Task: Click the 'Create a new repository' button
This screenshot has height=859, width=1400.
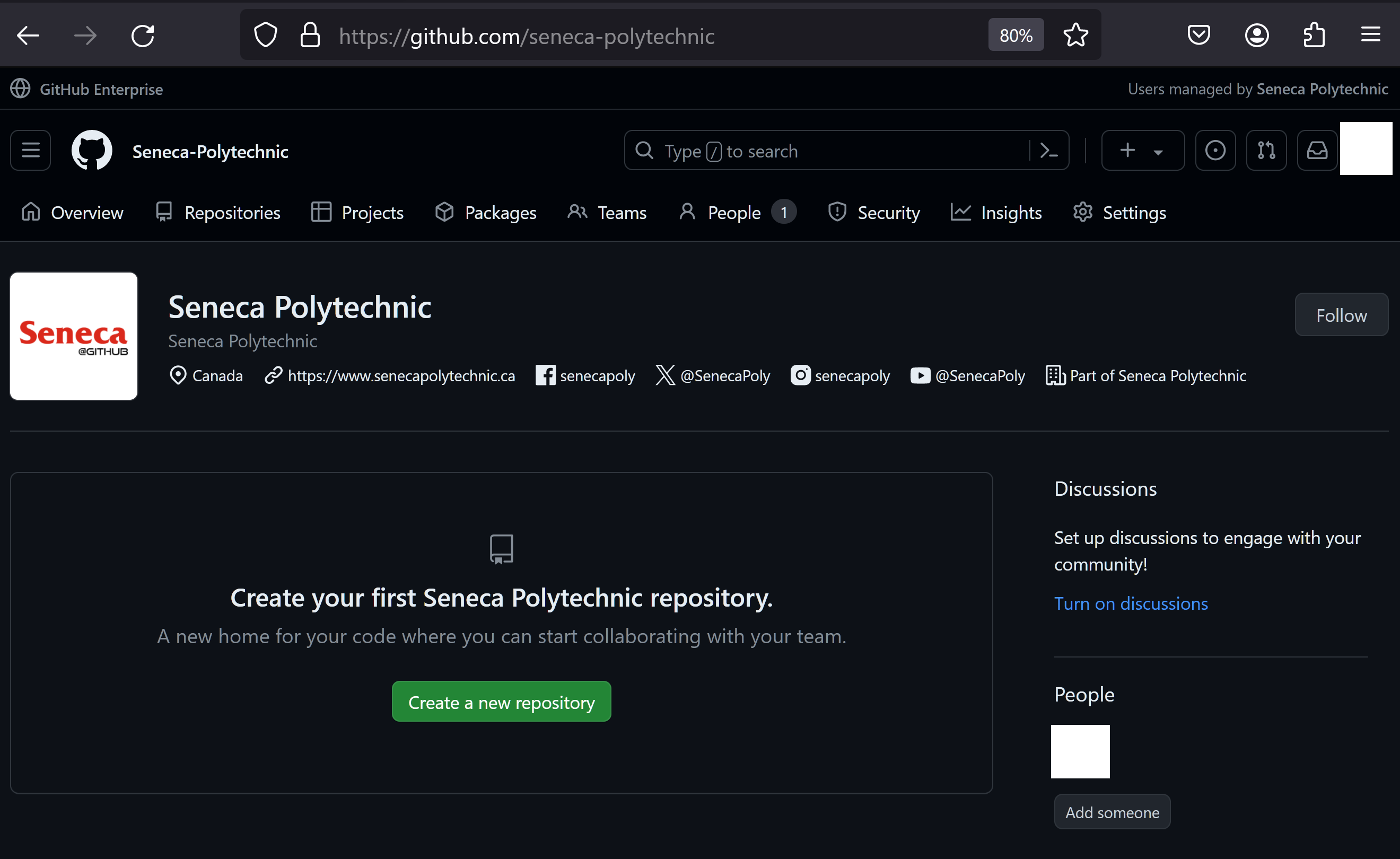Action: click(501, 702)
